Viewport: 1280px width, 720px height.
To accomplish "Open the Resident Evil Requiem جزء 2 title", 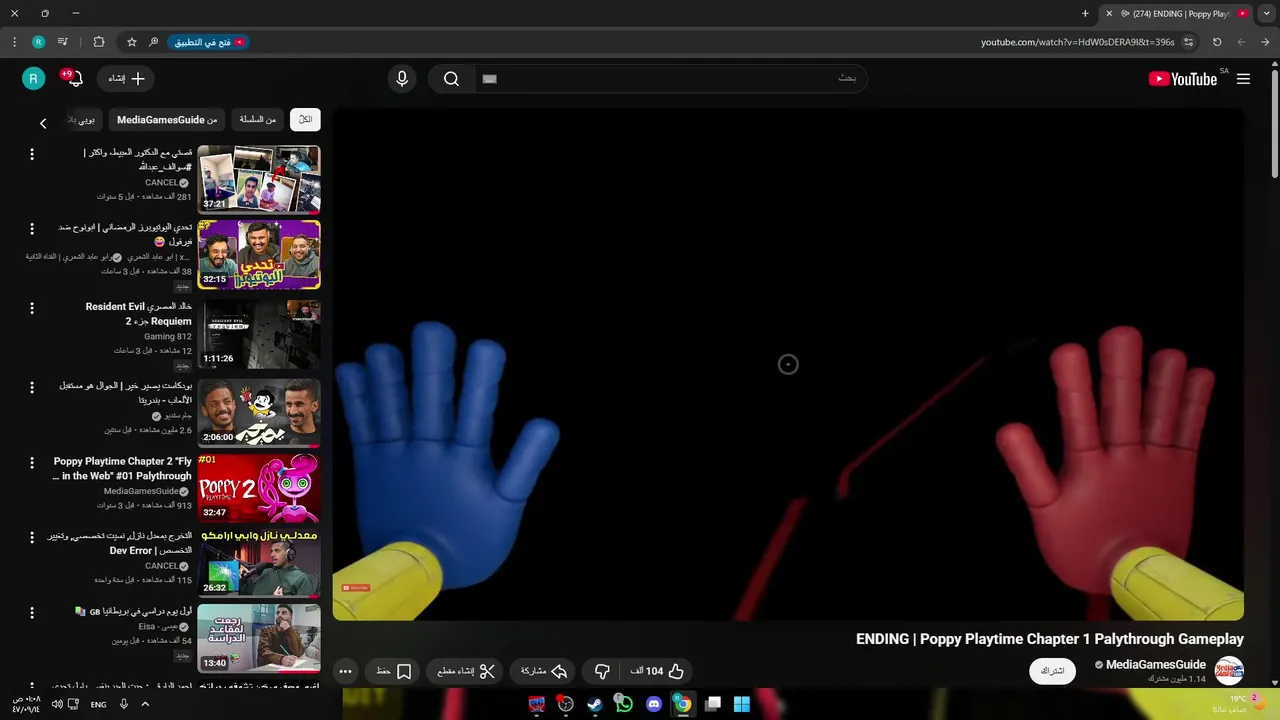I will tap(139, 314).
